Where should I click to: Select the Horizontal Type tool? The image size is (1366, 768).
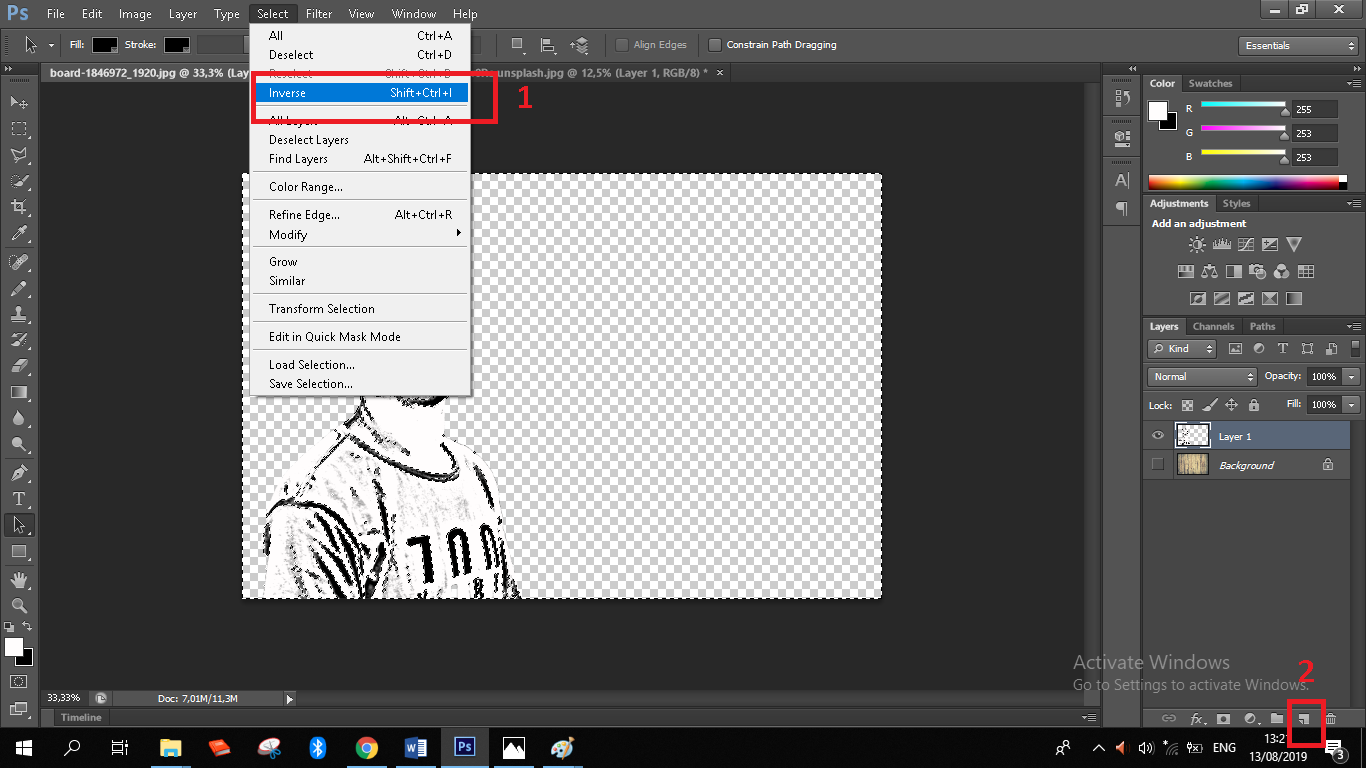point(18,499)
